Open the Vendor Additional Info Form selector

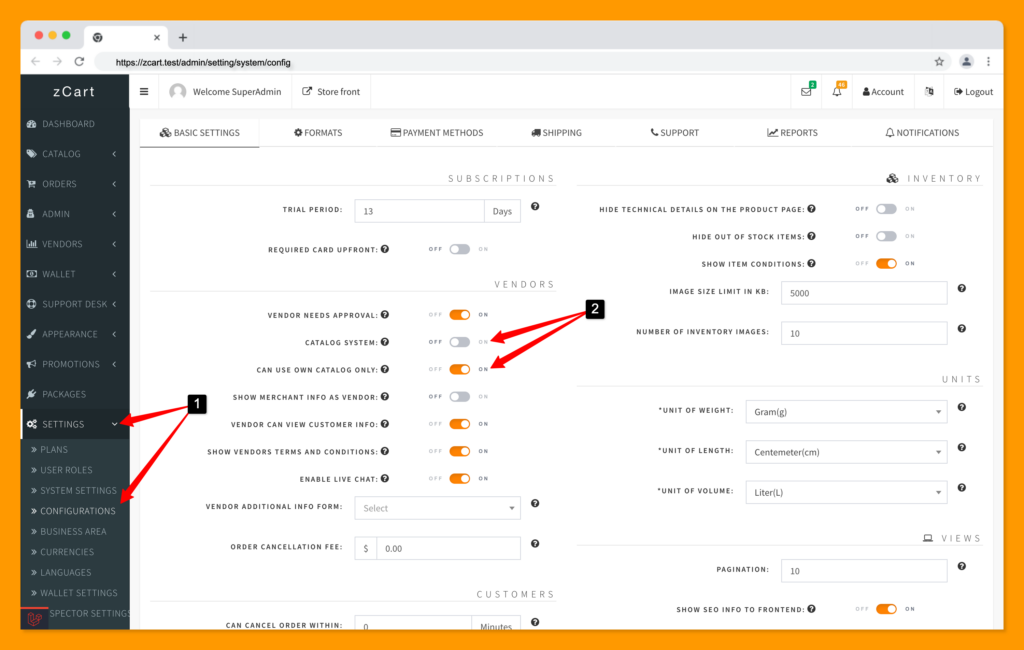click(437, 507)
